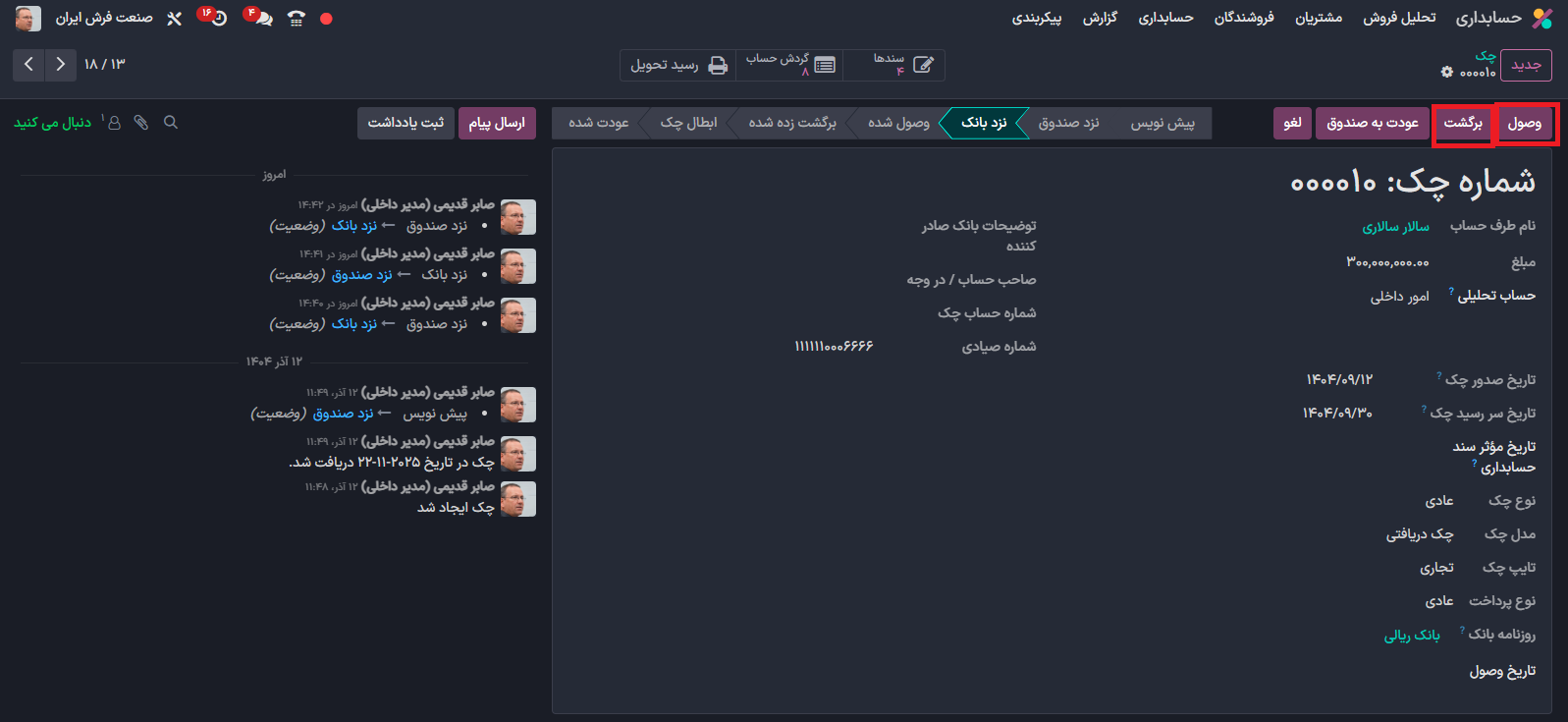
Task: Click the gear icon beside record number
Action: [1446, 72]
